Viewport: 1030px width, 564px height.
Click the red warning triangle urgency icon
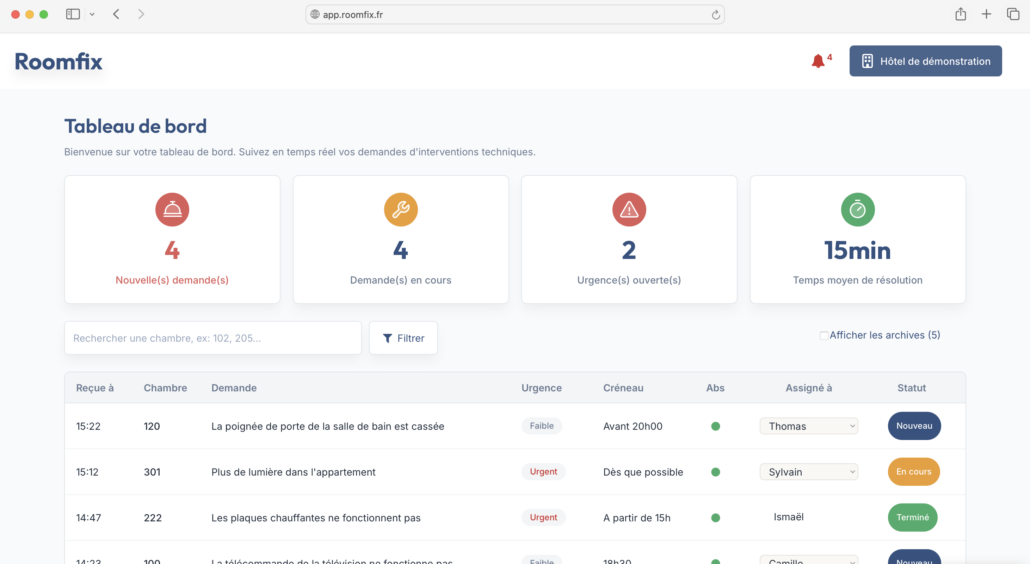click(x=629, y=209)
